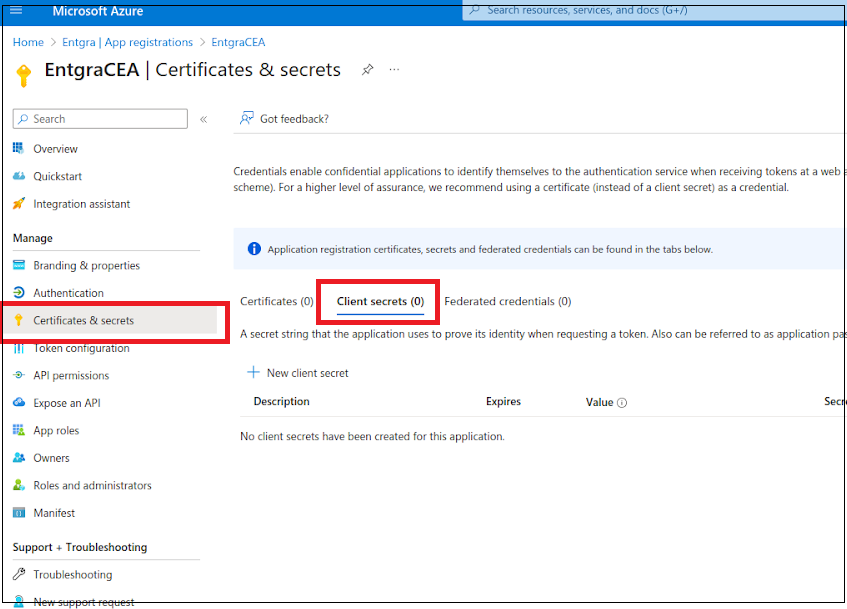Image resolution: width=847 pixels, height=609 pixels.
Task: Click the Description column header
Action: [281, 401]
